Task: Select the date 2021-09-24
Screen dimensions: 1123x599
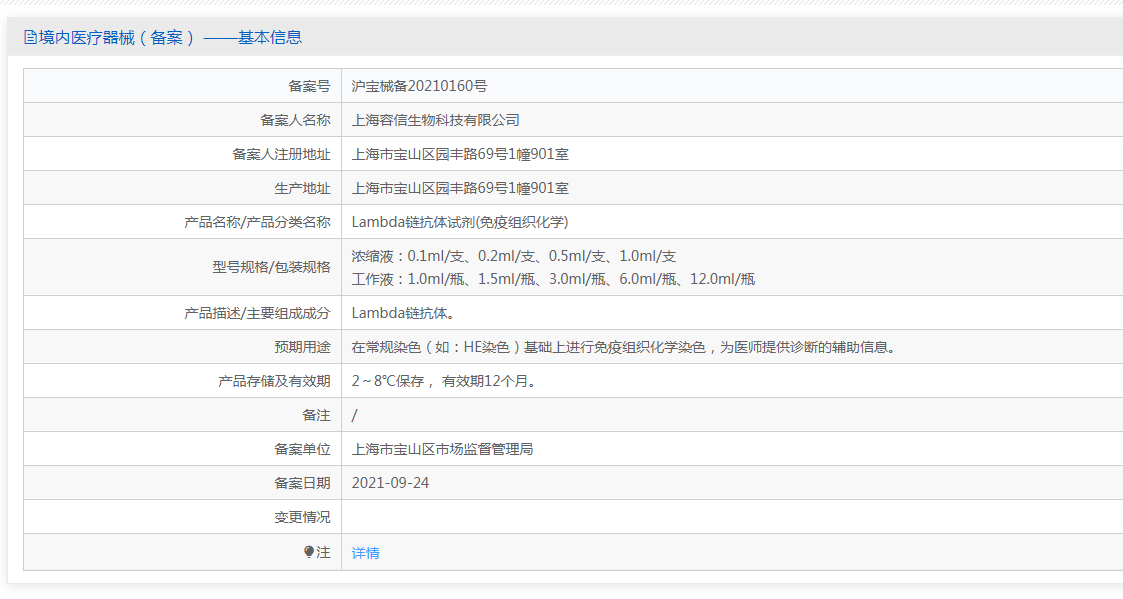Action: [390, 483]
